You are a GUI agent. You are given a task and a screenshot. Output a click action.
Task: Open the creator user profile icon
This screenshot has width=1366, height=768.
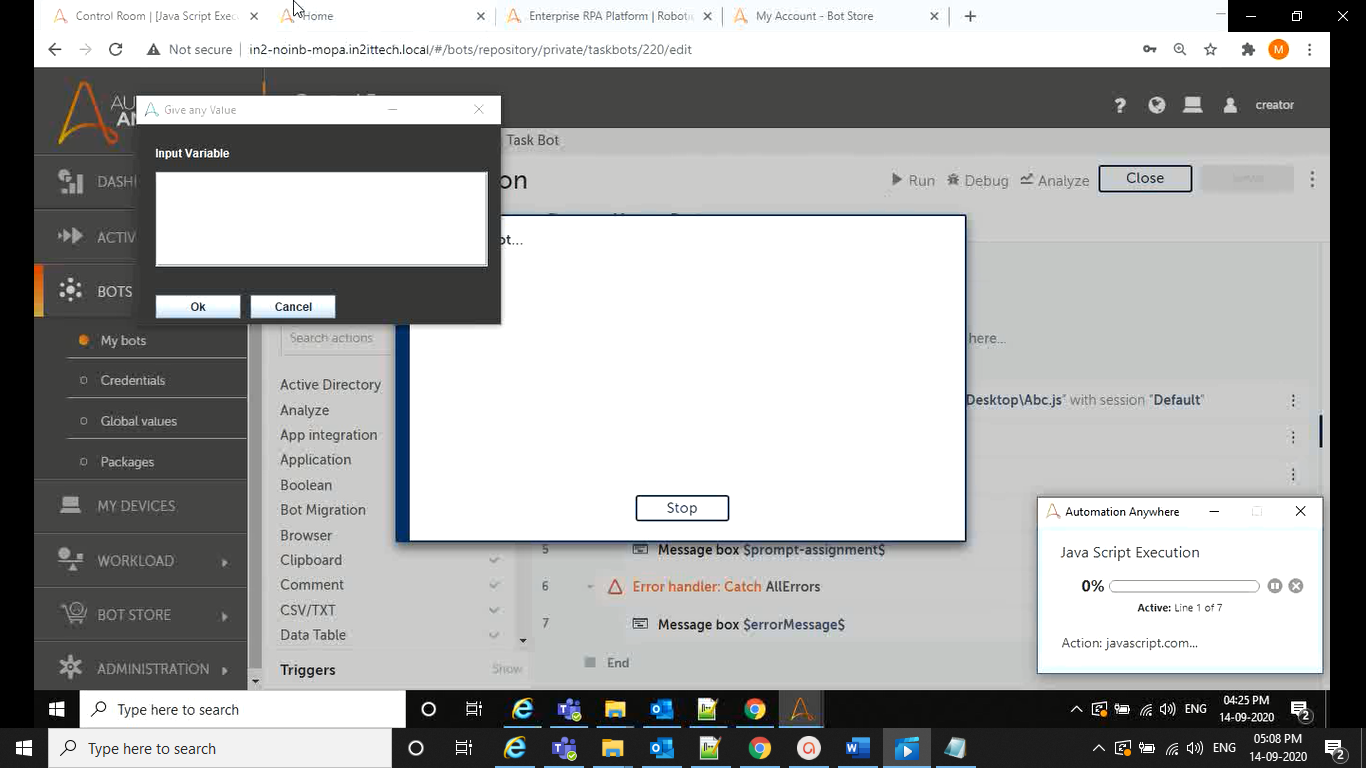pyautogui.click(x=1231, y=105)
